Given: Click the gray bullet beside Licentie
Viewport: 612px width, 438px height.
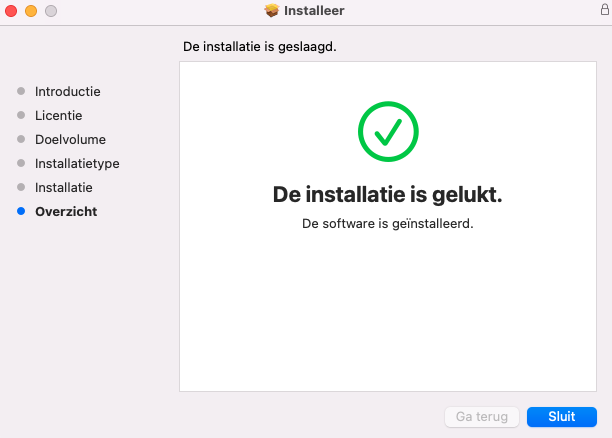Looking at the screenshot, I should [21, 115].
